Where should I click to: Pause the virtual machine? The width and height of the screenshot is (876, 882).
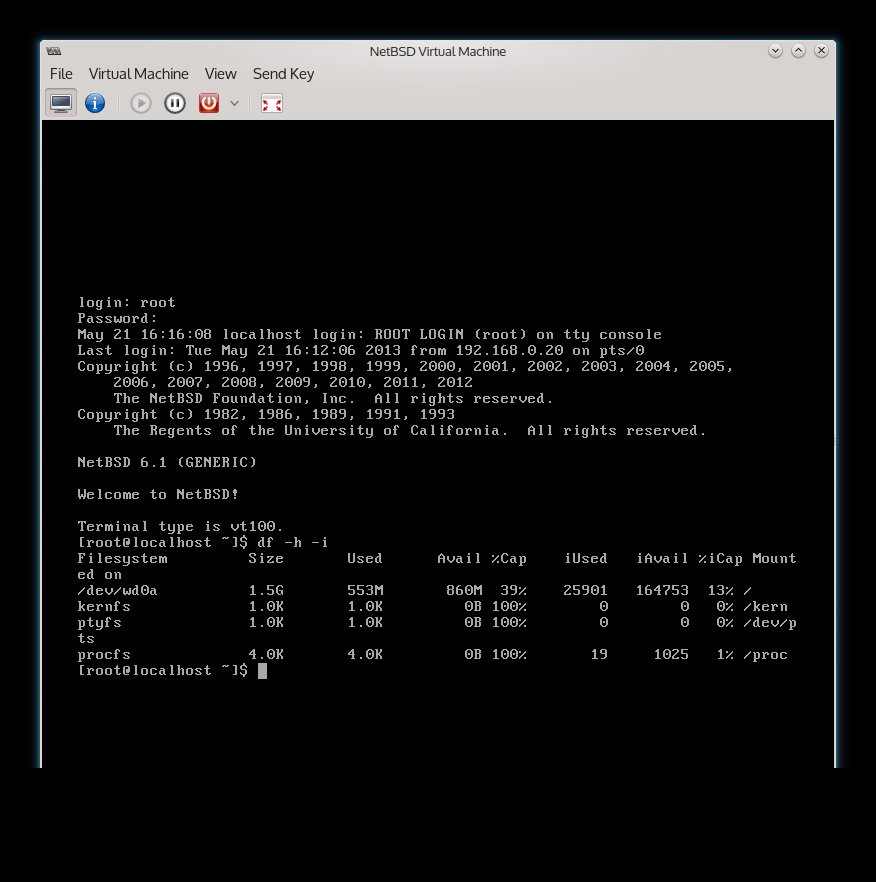click(175, 104)
